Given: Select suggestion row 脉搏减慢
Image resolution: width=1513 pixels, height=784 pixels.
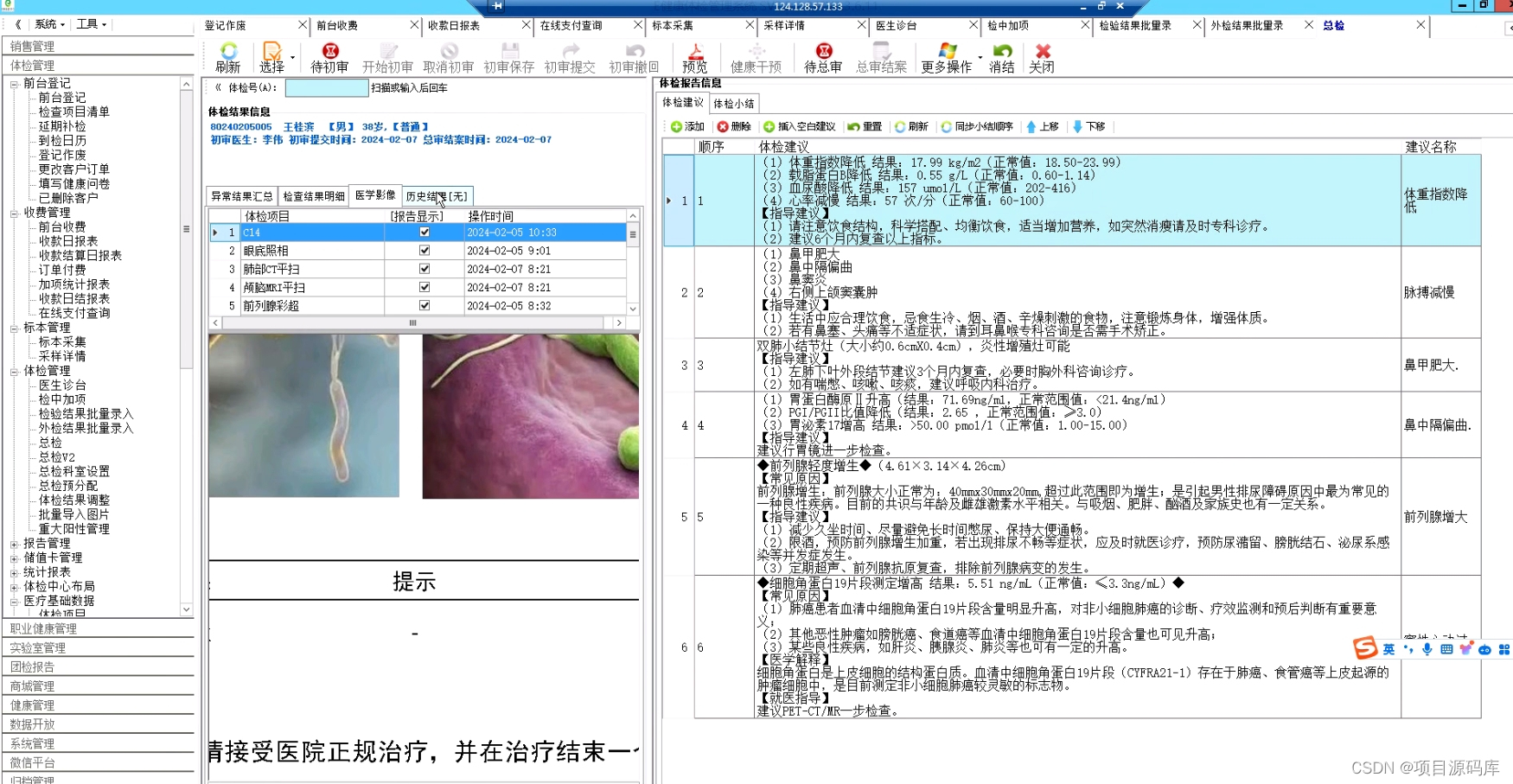Looking at the screenshot, I should point(1072,292).
